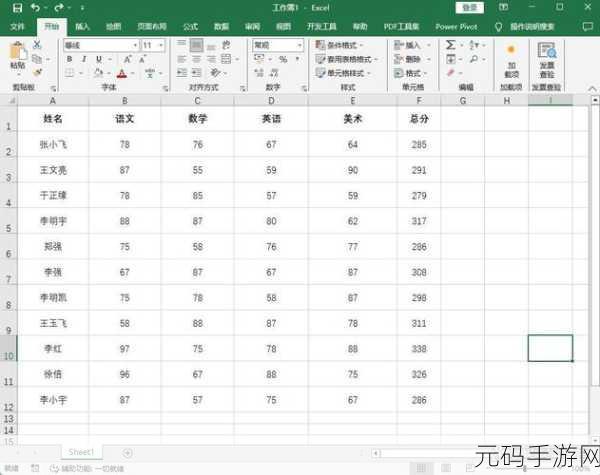The image size is (600, 475).
Task: Open the number format combo box
Action: [x=278, y=45]
